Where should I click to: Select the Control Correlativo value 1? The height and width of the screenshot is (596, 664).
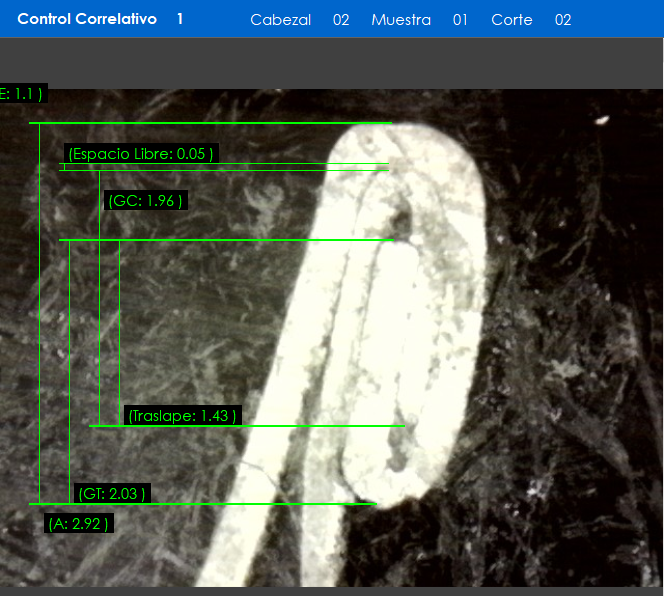click(180, 19)
